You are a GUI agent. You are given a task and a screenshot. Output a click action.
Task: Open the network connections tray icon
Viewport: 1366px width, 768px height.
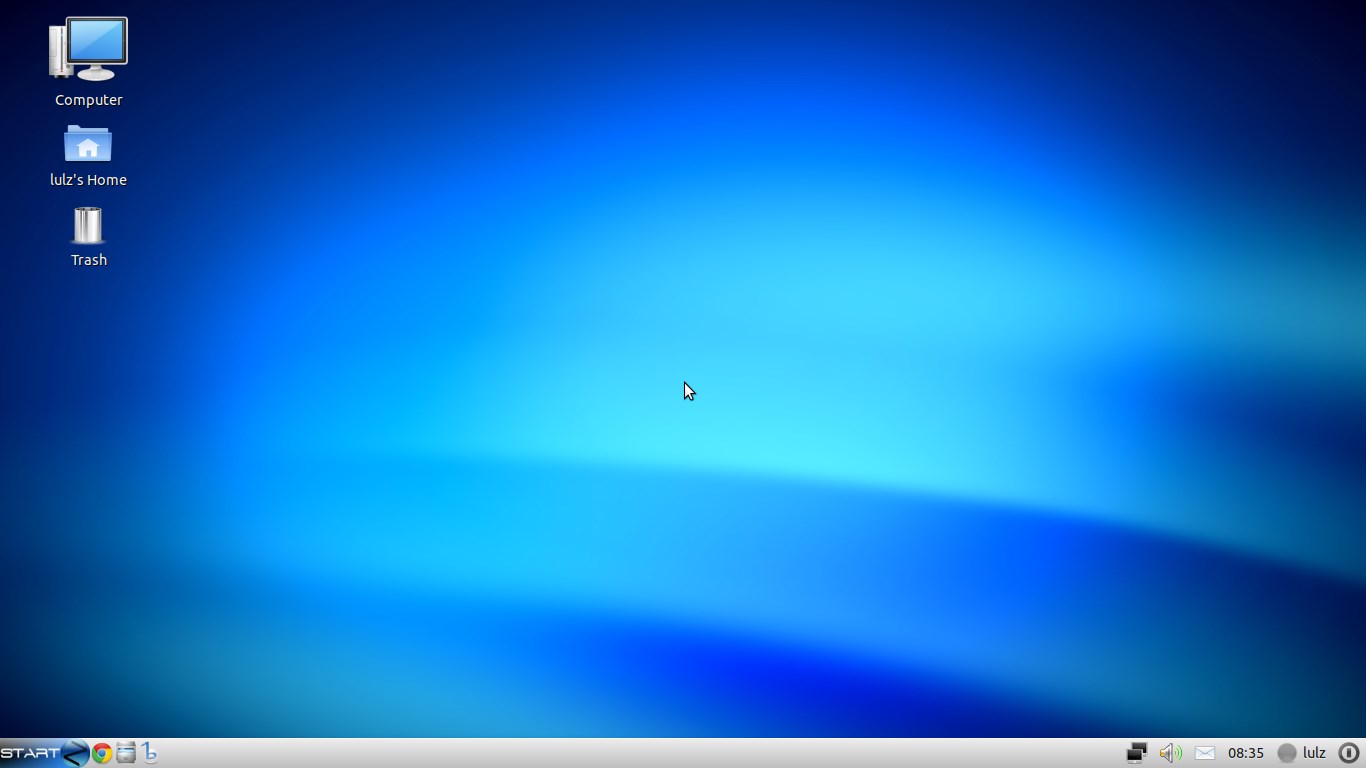pyautogui.click(x=1136, y=753)
